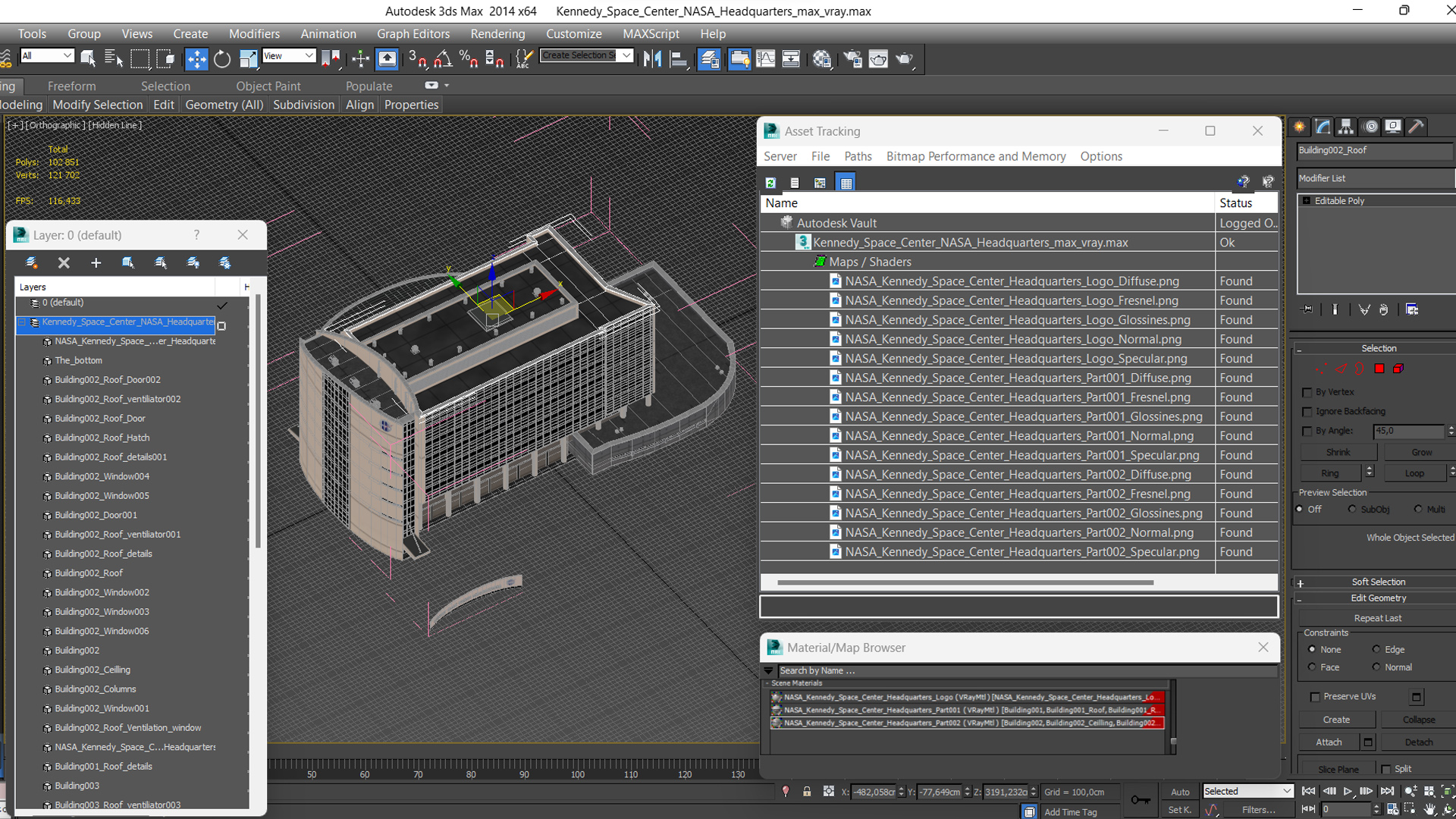1456x819 pixels.
Task: Enable Ignore Backfacing checkbox
Action: 1307,411
